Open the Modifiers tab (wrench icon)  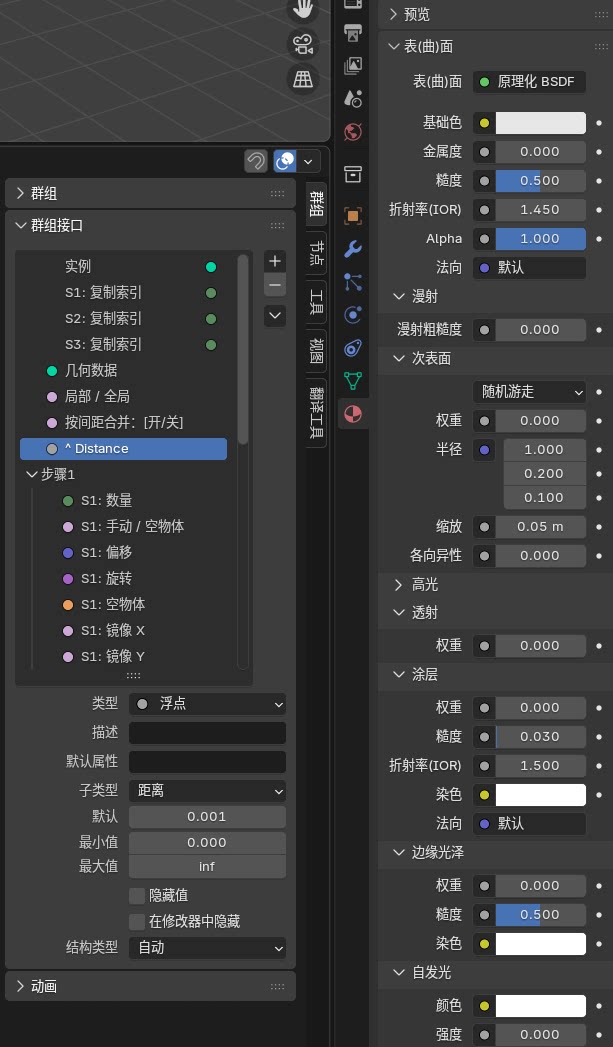pyautogui.click(x=353, y=249)
